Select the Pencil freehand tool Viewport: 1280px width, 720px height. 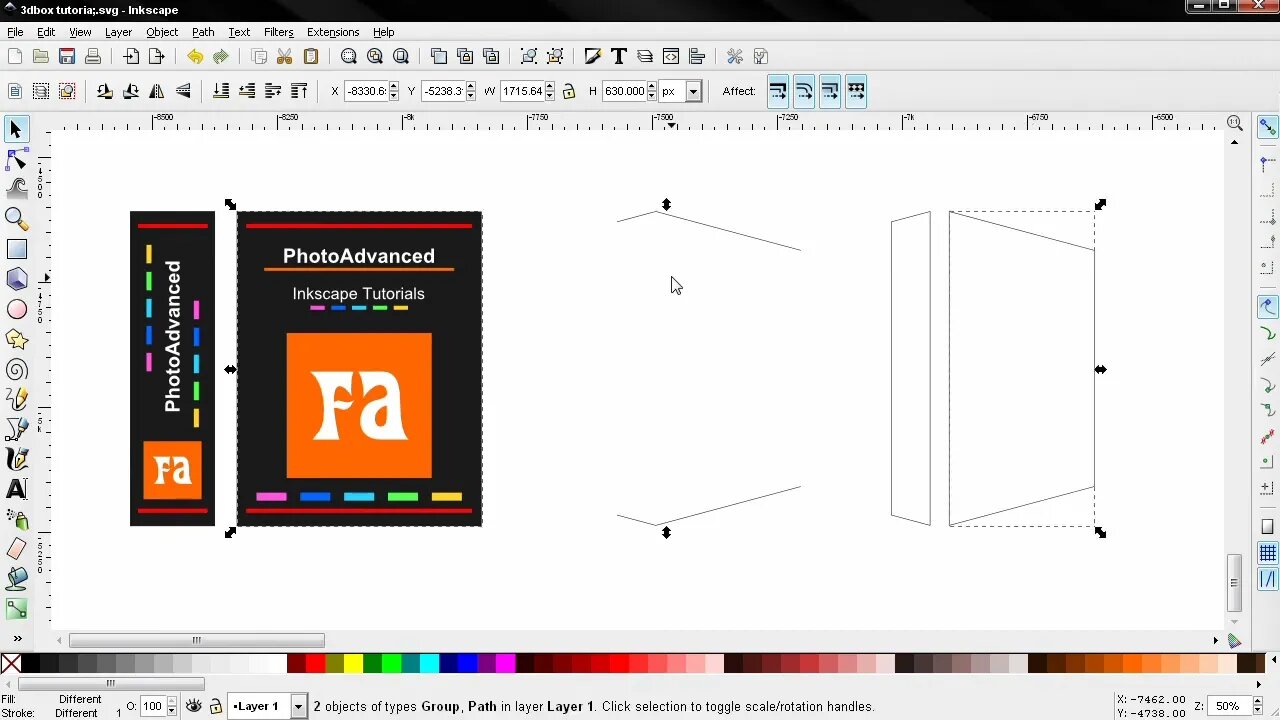point(16,399)
